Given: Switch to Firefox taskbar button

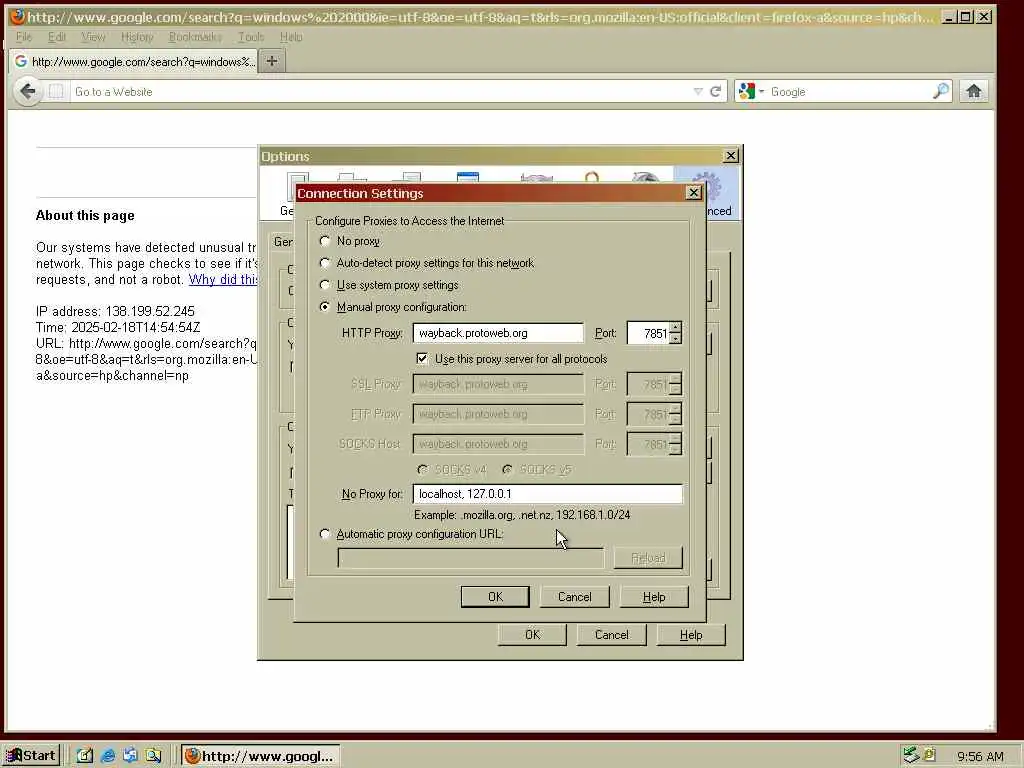Looking at the screenshot, I should tap(260, 756).
